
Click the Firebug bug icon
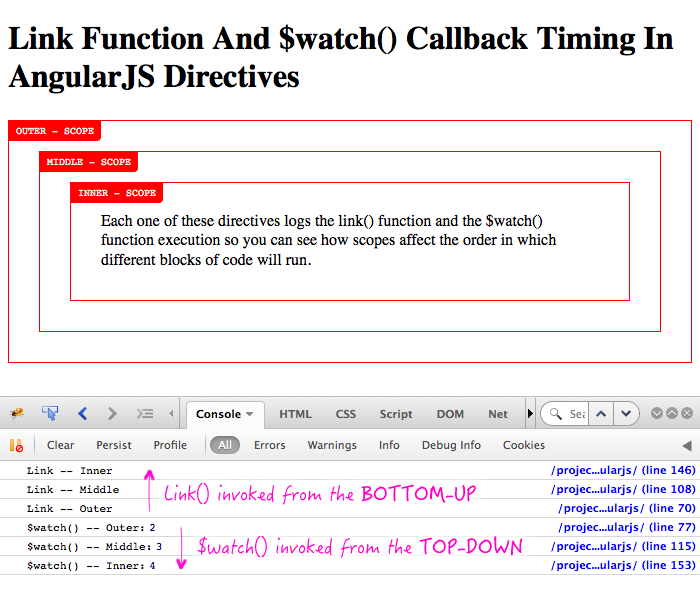tap(17, 414)
